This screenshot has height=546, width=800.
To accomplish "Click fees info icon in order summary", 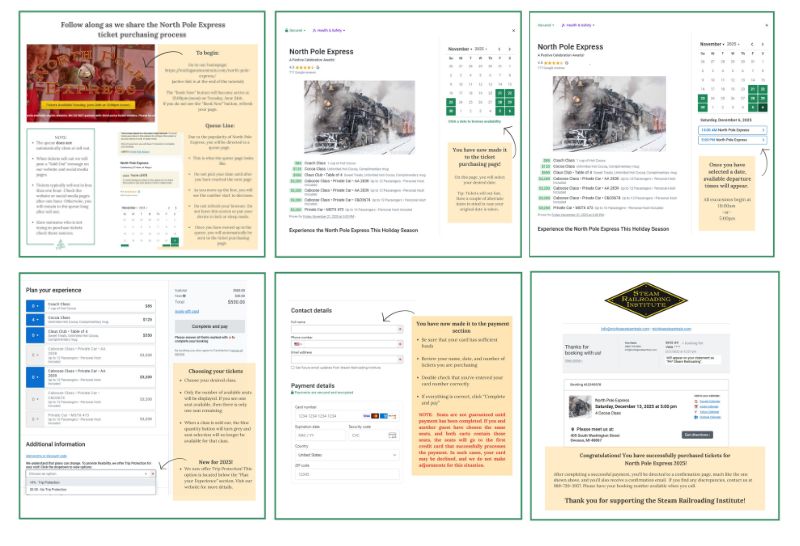I will 184,296.
